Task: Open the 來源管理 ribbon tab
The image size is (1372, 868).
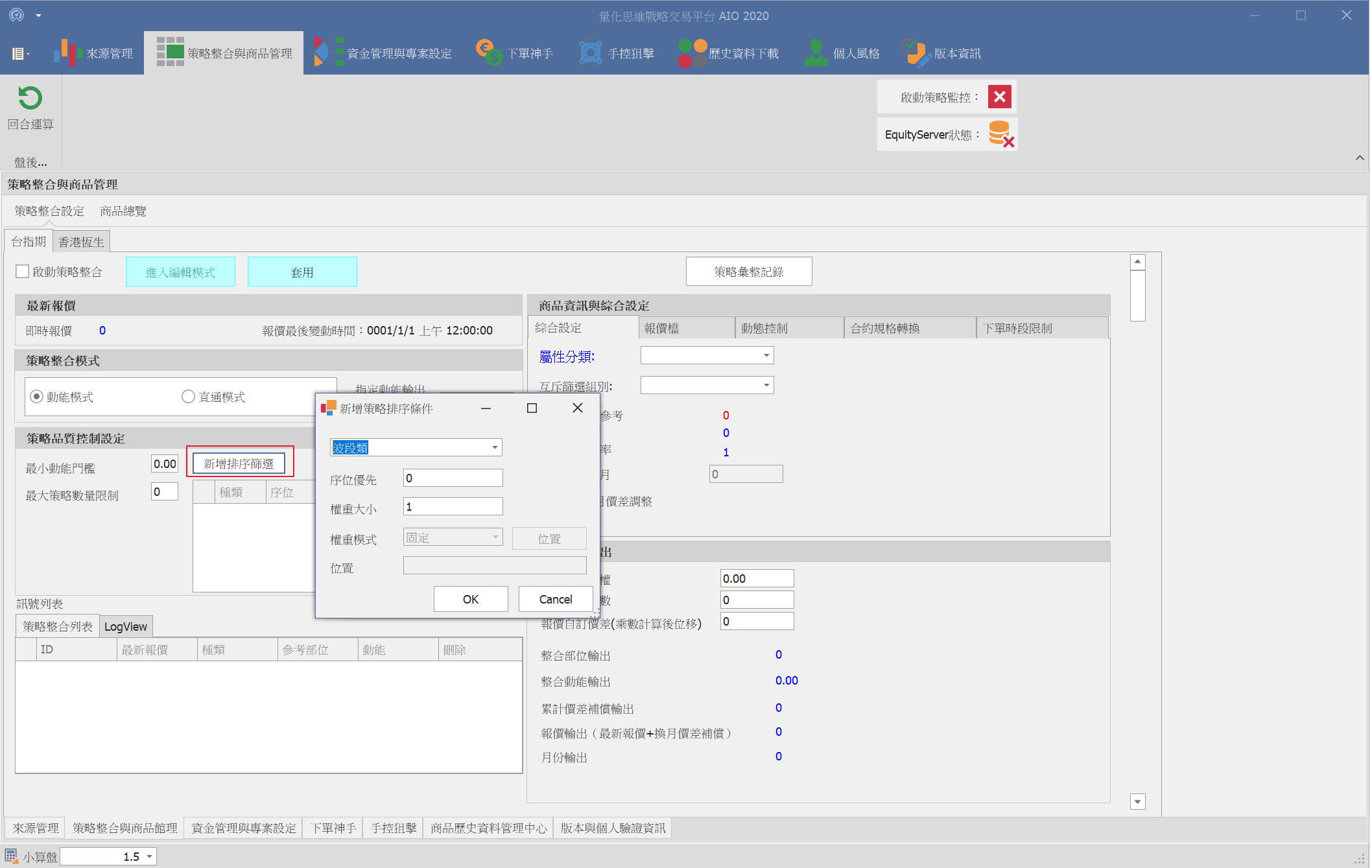Action: click(93, 53)
